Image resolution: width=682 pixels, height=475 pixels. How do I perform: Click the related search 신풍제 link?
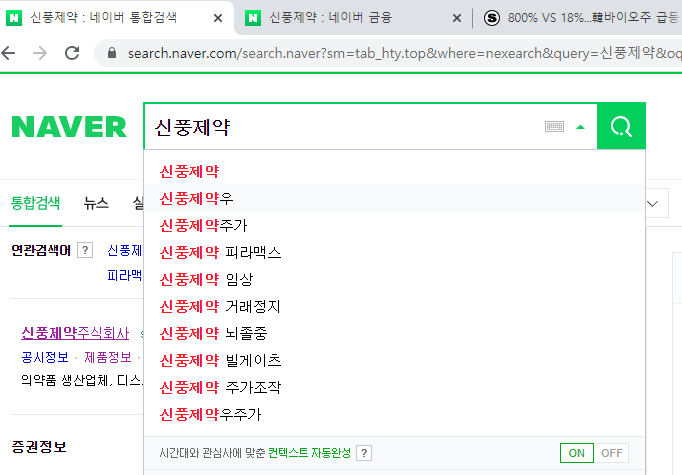(125, 251)
